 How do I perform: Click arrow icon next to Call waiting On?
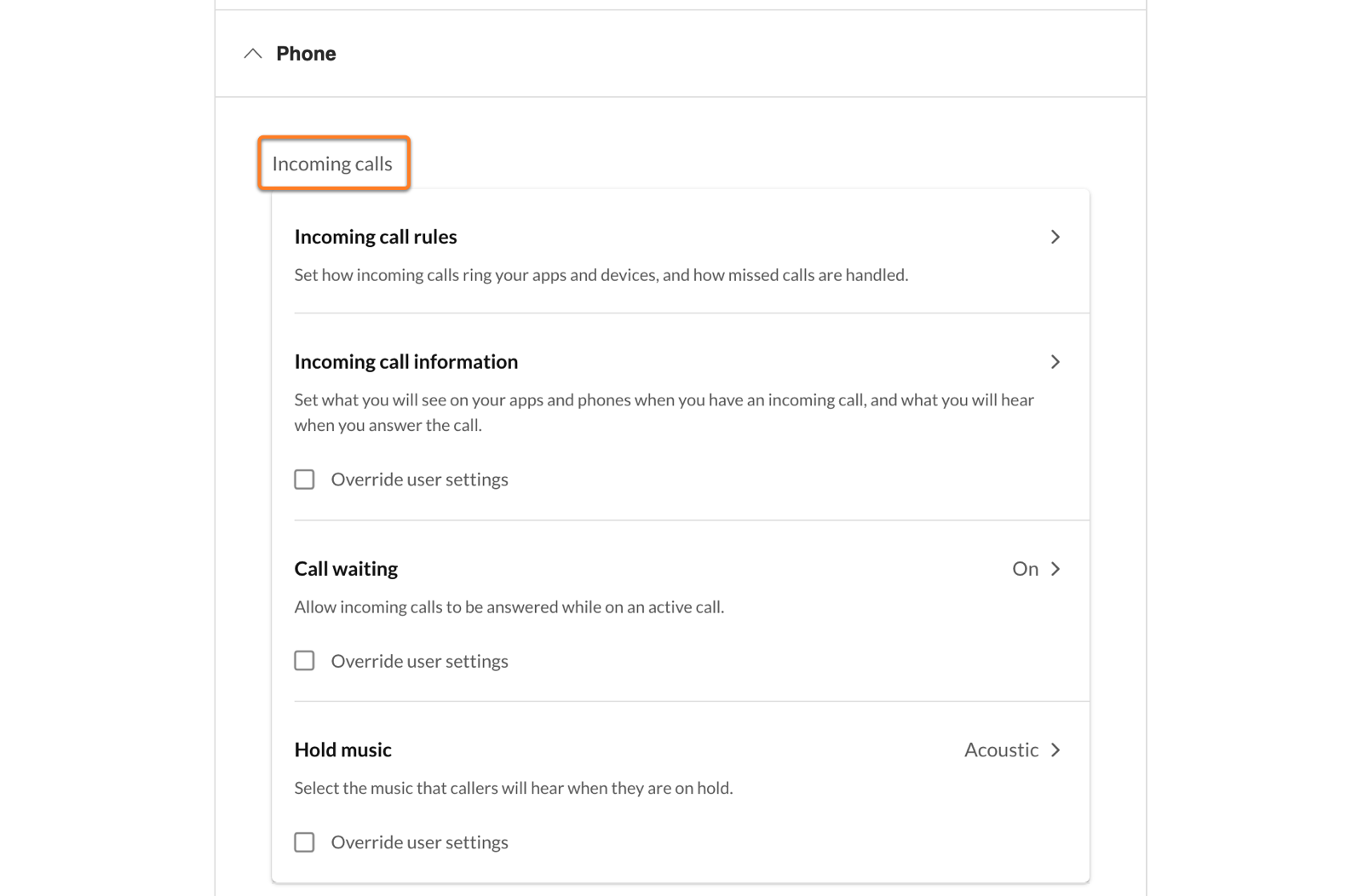pos(1055,569)
